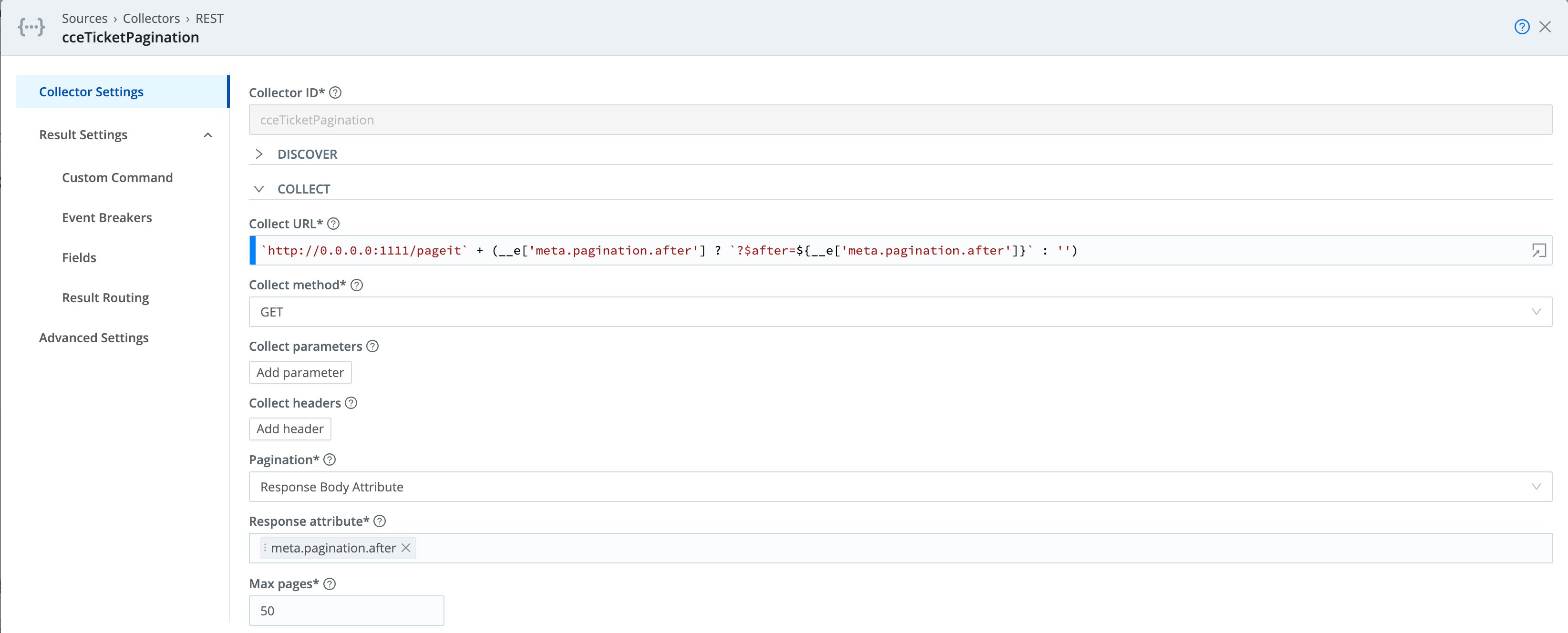Image resolution: width=1568 pixels, height=633 pixels.
Task: Click the Response attribute help icon
Action: tap(380, 521)
